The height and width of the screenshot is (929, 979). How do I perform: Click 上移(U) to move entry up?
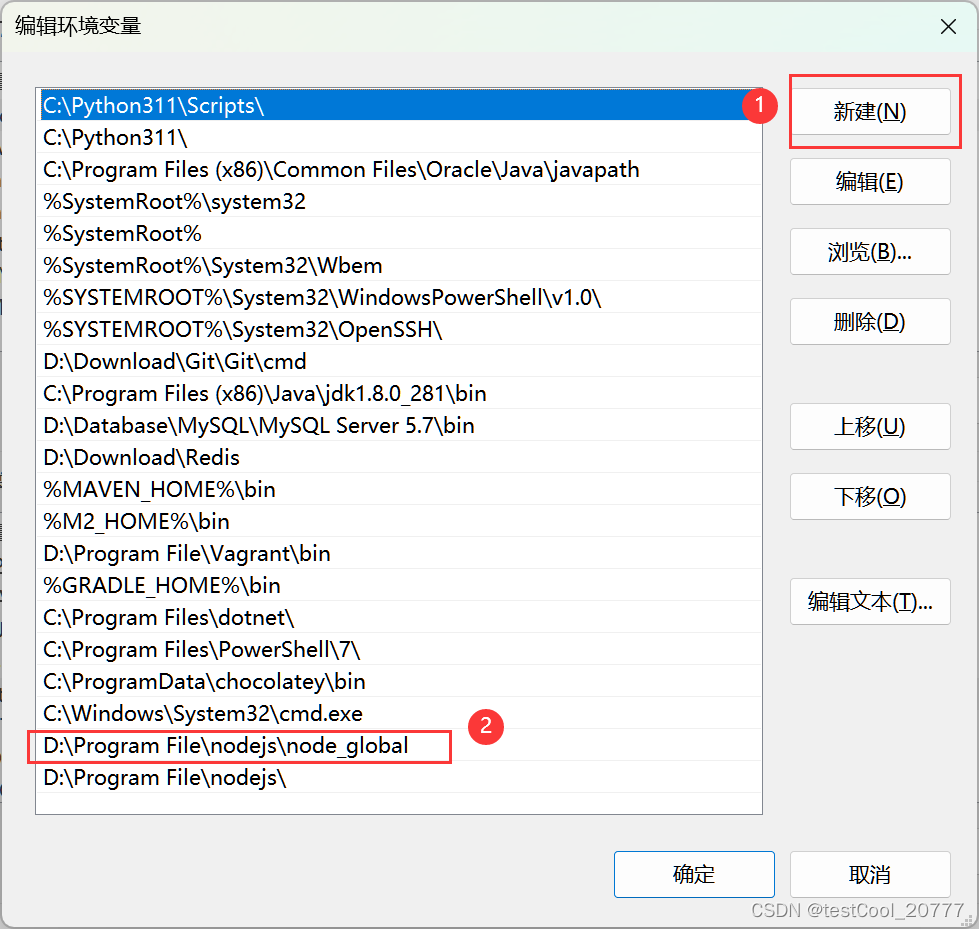click(869, 426)
